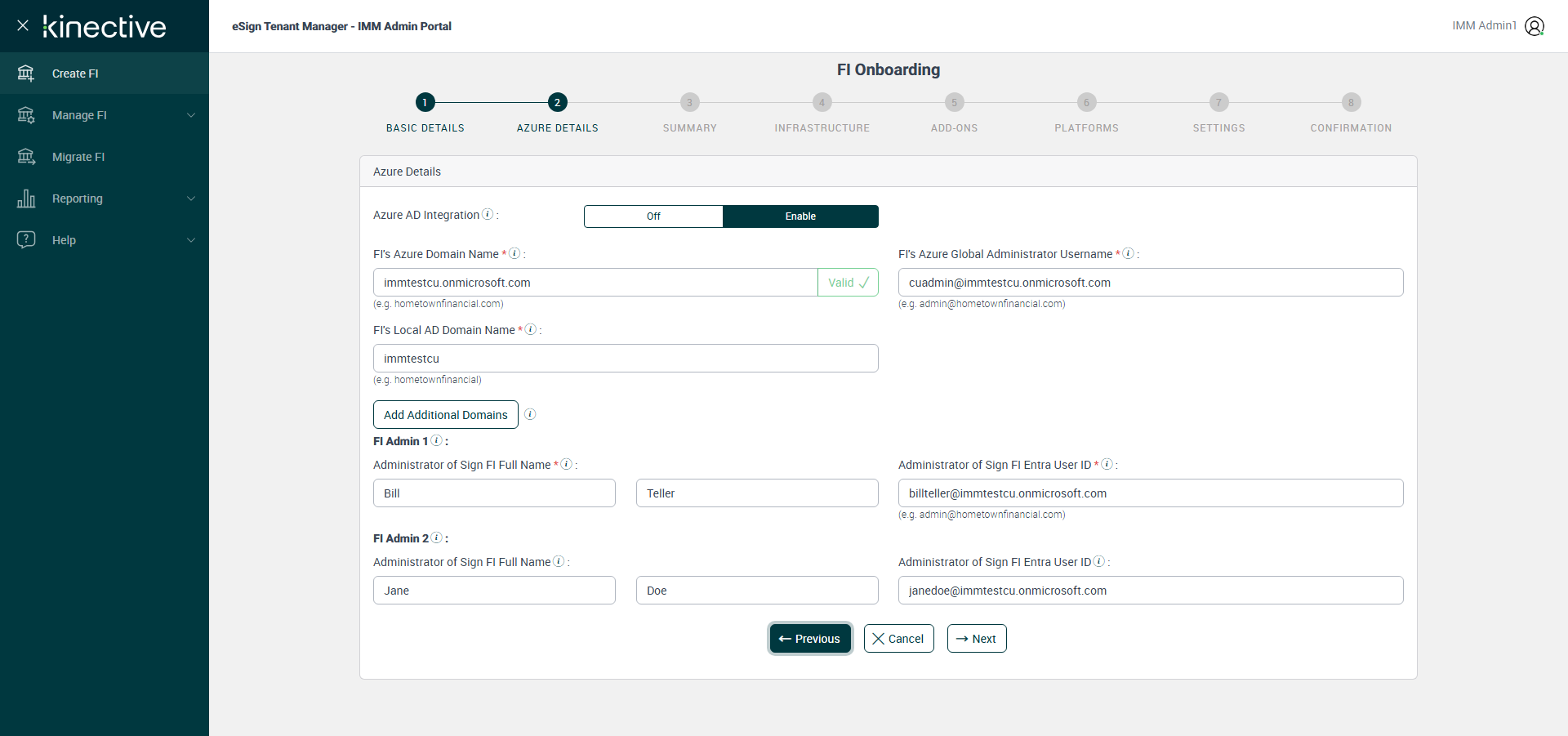Select the Summary step 3

coord(689,103)
